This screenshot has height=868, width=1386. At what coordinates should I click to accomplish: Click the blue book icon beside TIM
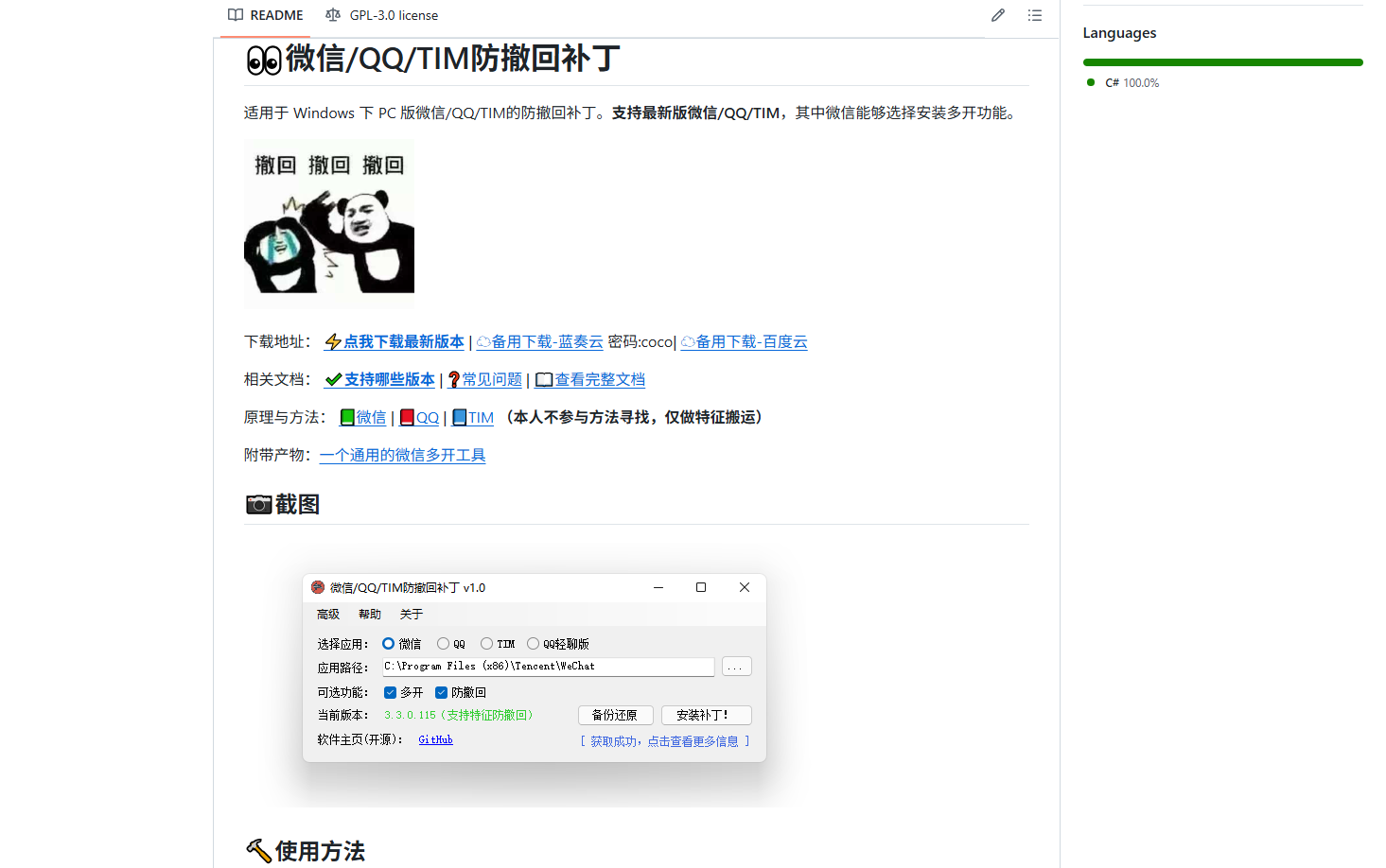[x=460, y=418]
